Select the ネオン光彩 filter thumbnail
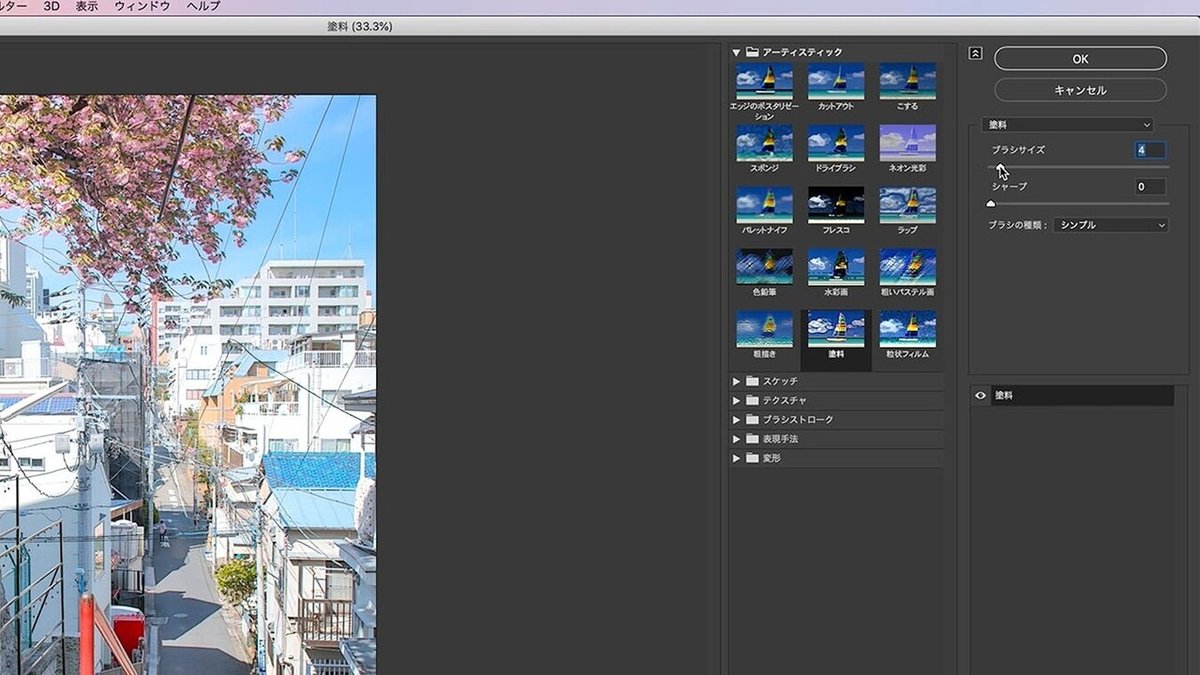This screenshot has width=1200, height=675. [x=907, y=143]
